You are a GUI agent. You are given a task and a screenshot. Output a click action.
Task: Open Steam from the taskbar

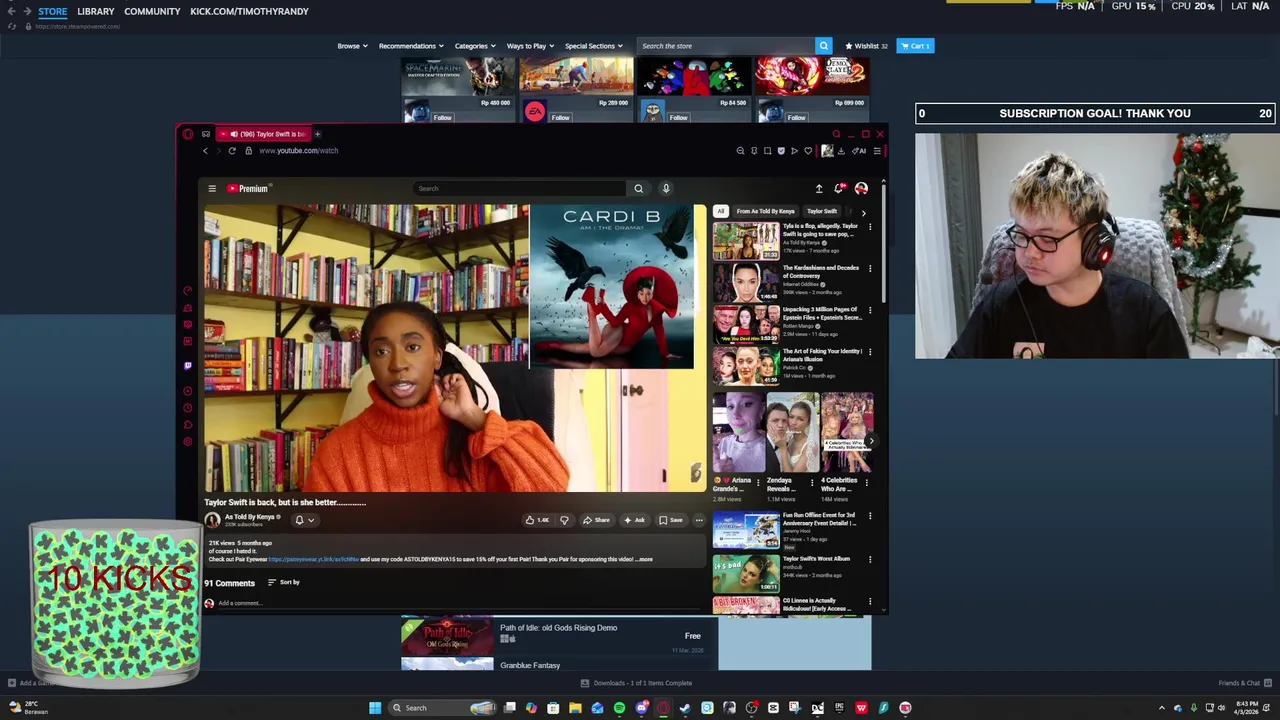685,708
